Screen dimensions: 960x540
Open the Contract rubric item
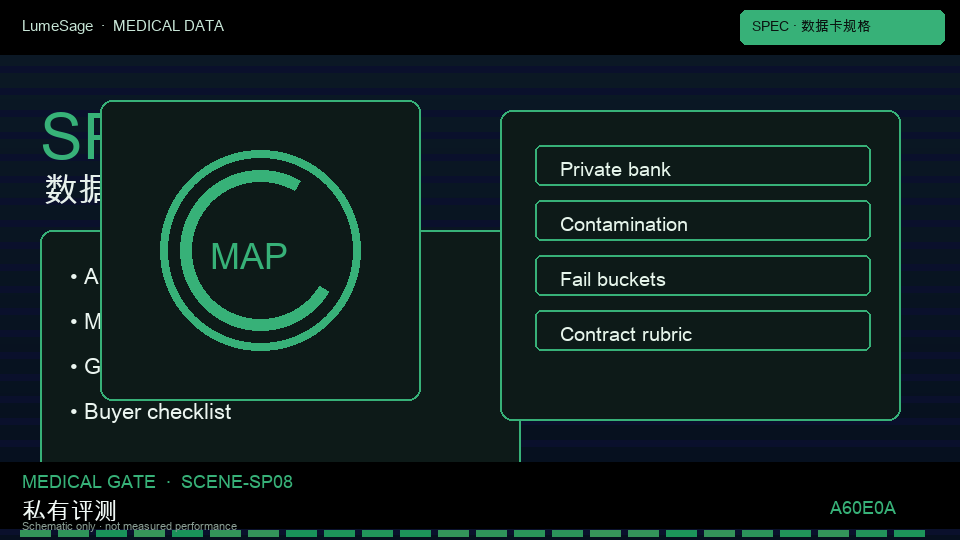click(x=703, y=331)
